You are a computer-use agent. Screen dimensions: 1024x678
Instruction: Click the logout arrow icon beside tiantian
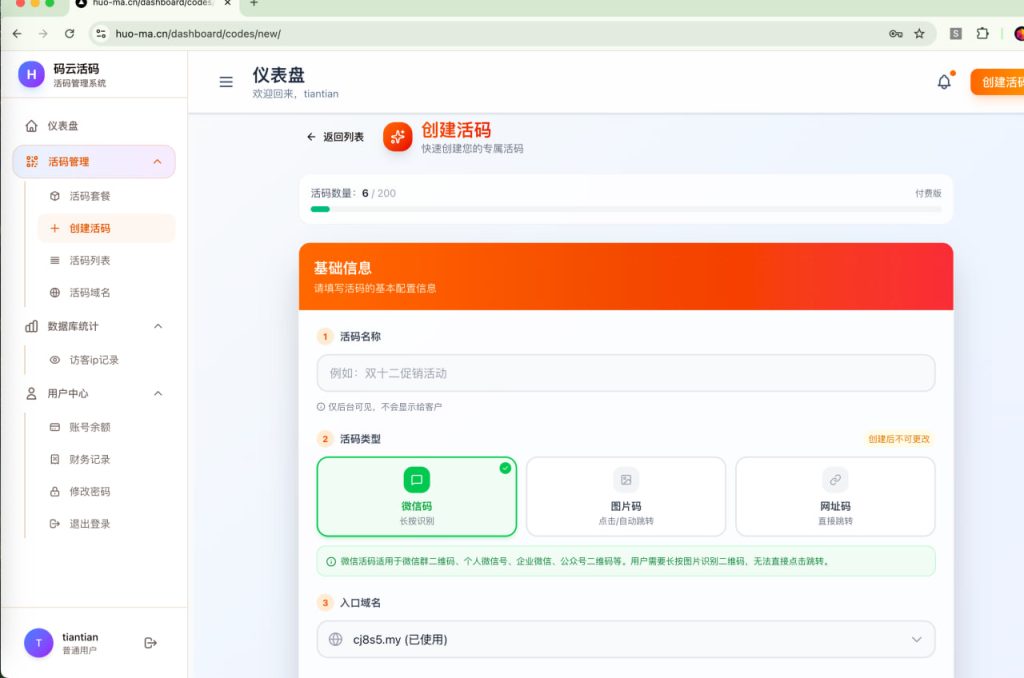[x=151, y=643]
